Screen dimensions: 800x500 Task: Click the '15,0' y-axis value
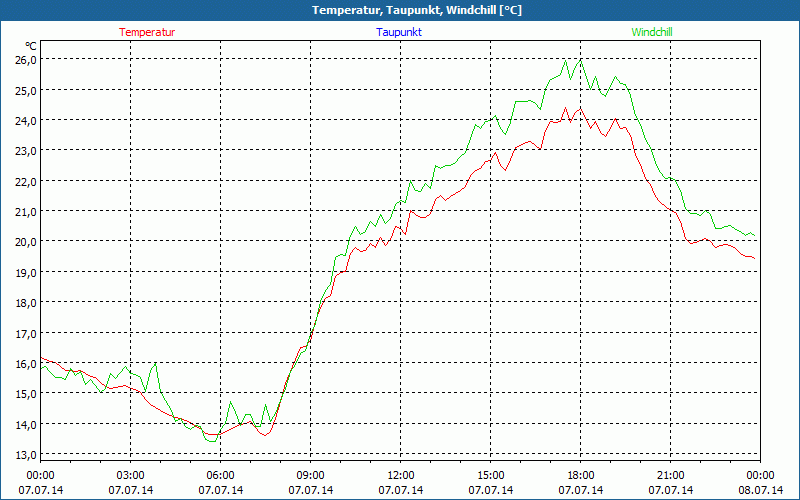[26, 393]
